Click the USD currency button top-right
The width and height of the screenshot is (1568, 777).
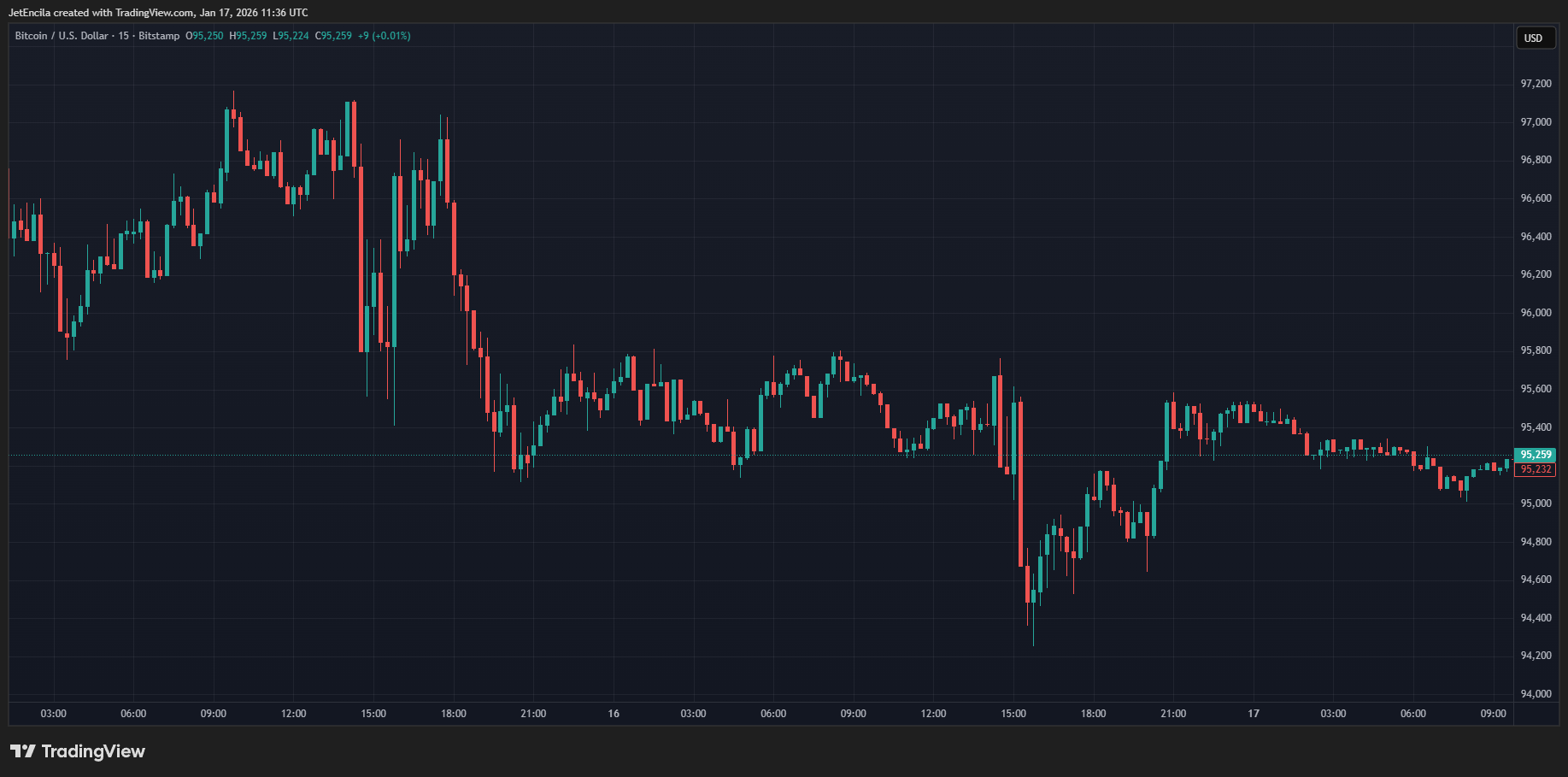1535,38
